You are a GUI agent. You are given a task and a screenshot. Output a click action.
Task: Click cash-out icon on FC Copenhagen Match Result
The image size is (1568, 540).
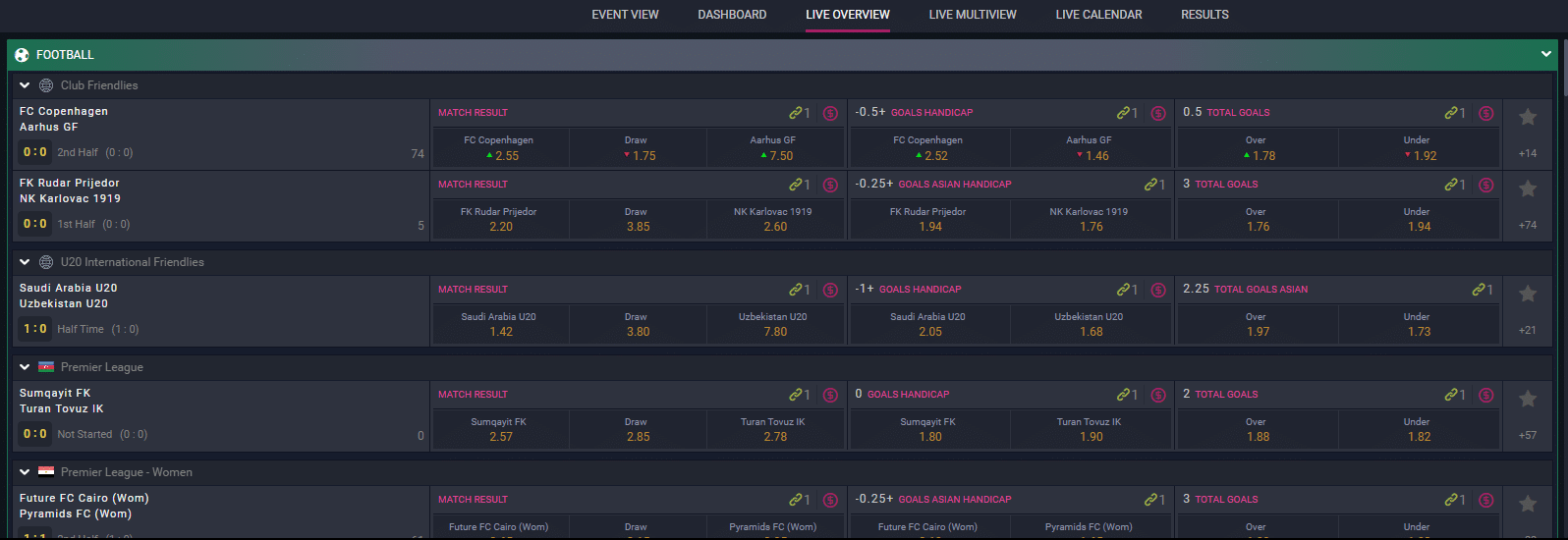830,113
